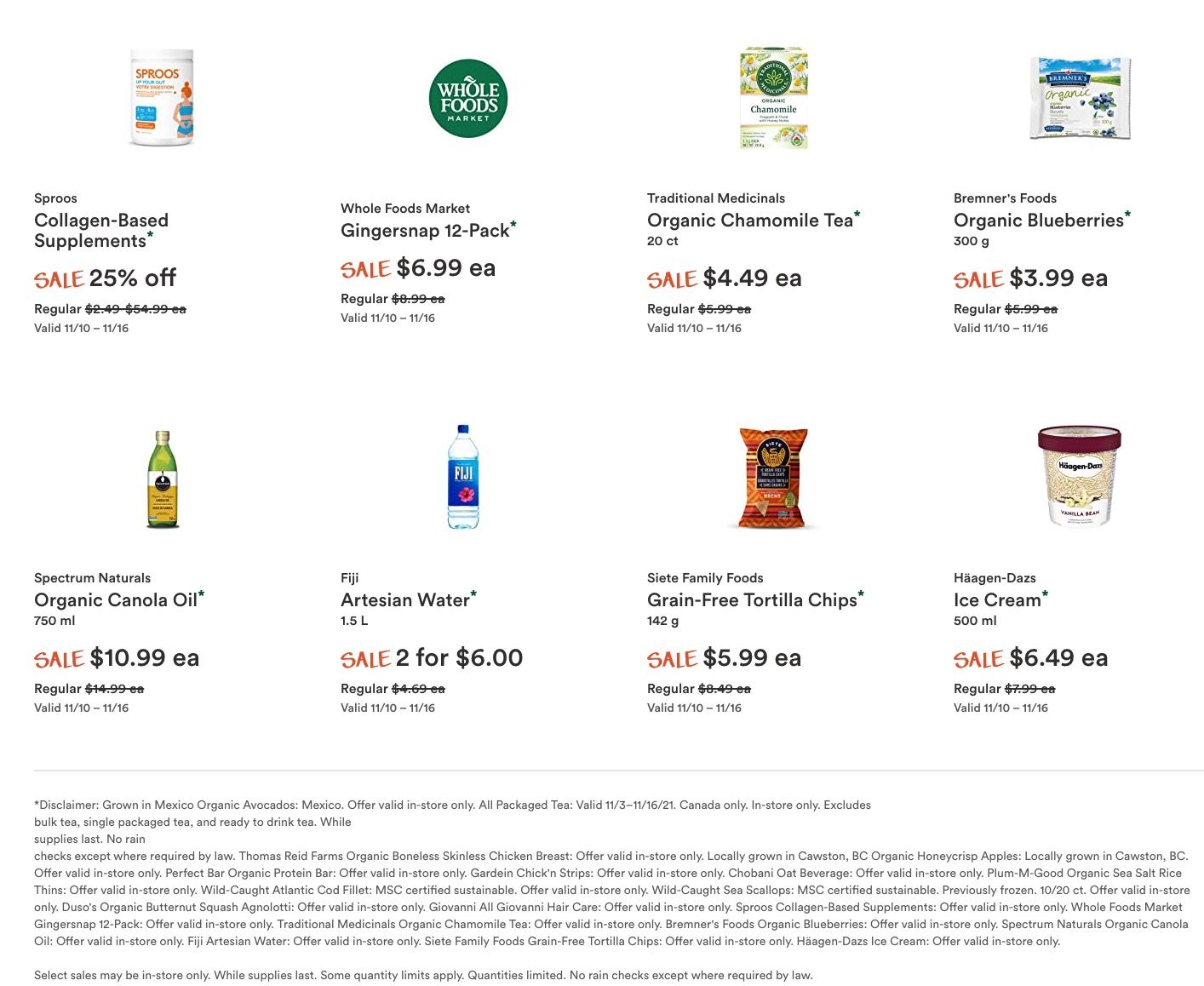Click the Disclaimer paragraph text
1204x986 pixels.
(x=612, y=873)
